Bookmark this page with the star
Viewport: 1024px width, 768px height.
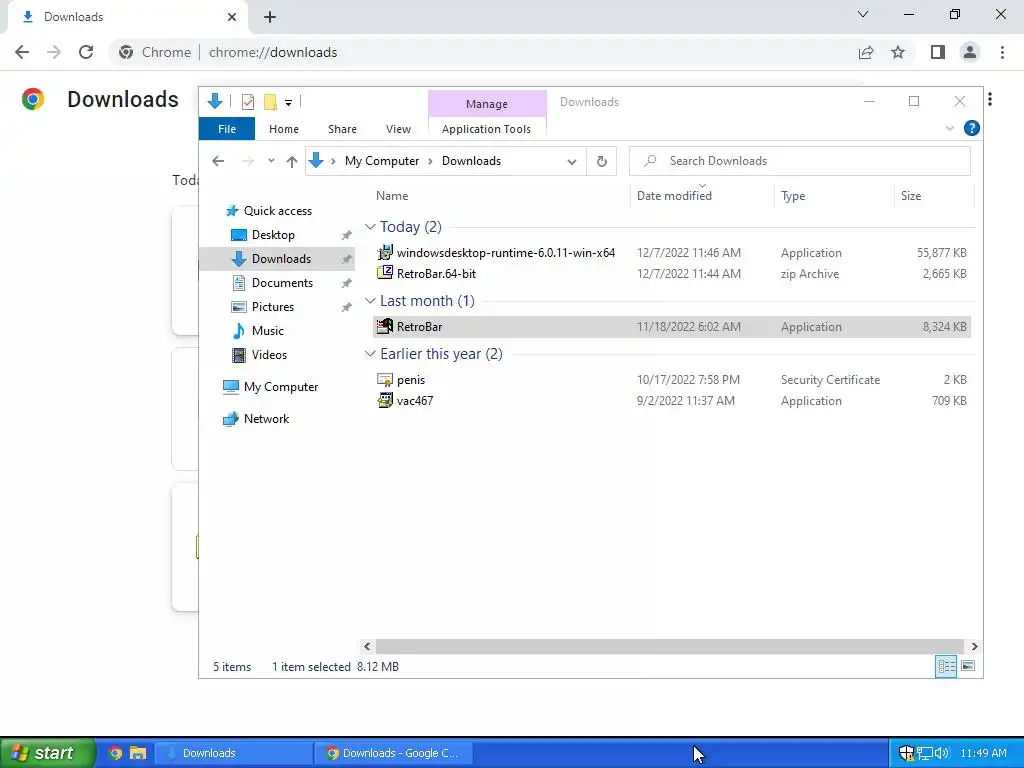[898, 52]
